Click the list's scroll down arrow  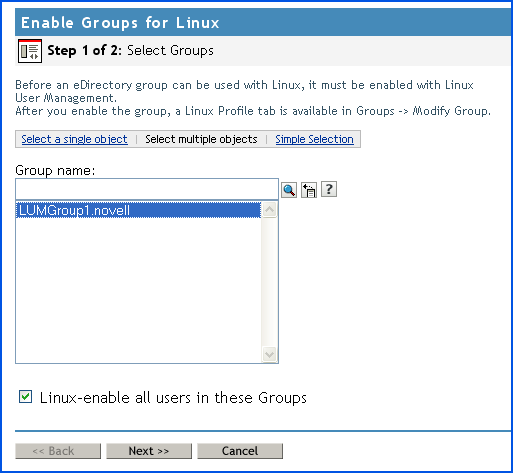click(269, 354)
